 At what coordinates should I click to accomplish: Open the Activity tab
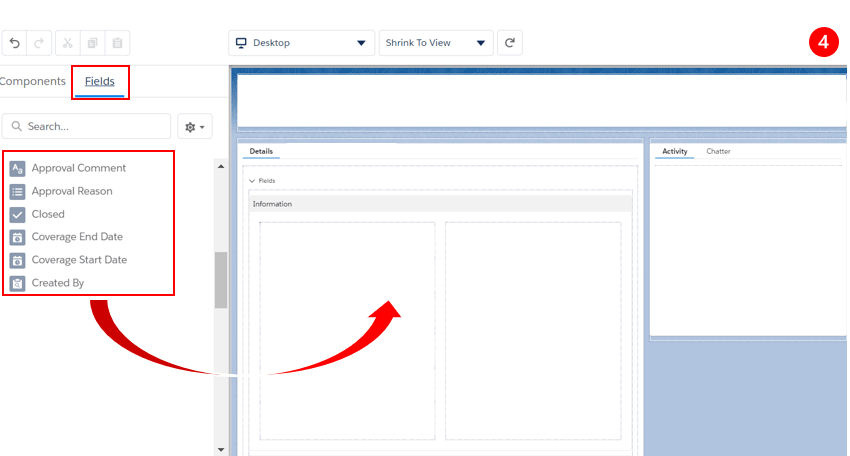pyautogui.click(x=674, y=151)
